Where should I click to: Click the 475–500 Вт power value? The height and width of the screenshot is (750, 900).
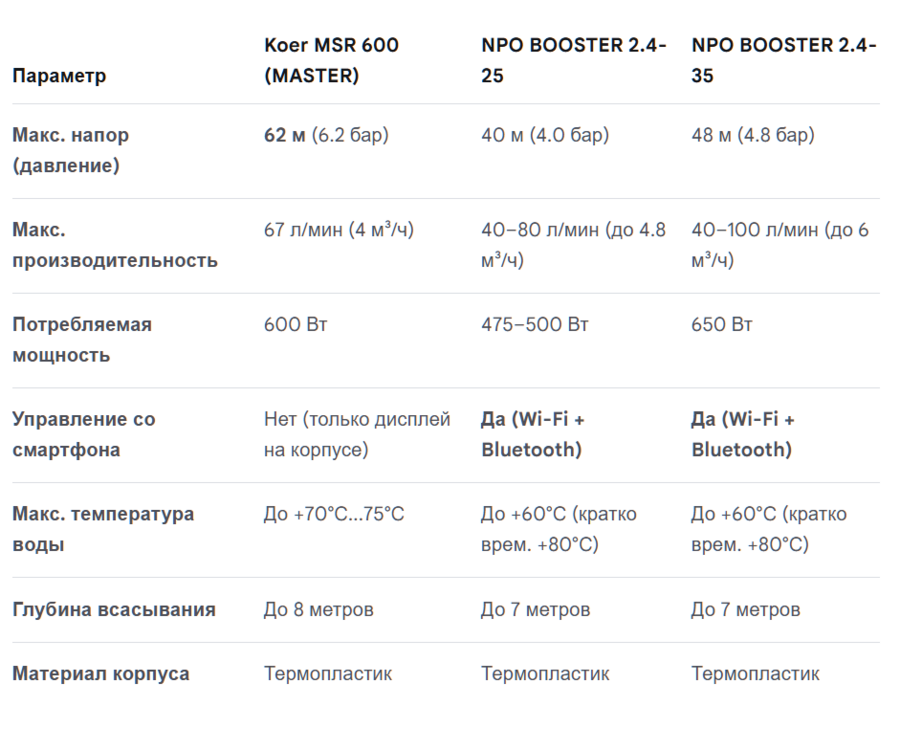(x=534, y=325)
